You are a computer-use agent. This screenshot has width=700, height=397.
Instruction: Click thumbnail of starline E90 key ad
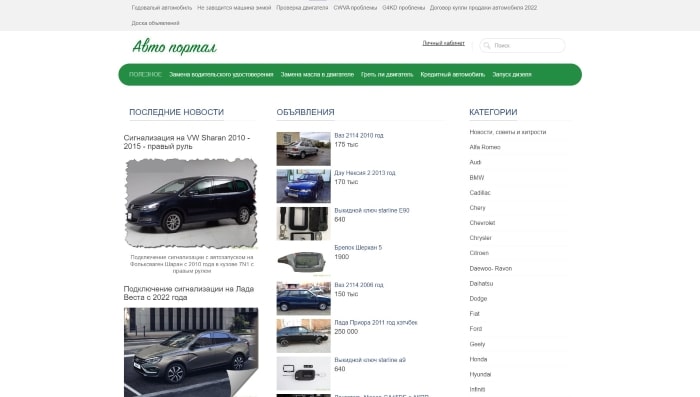click(304, 224)
